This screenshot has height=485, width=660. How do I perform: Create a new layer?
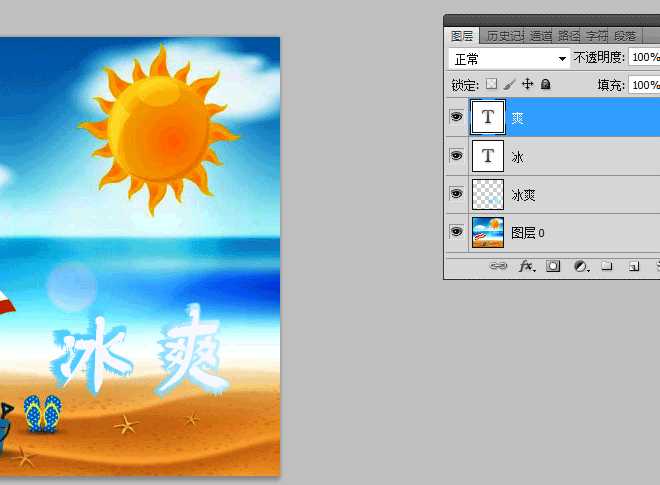(x=633, y=267)
